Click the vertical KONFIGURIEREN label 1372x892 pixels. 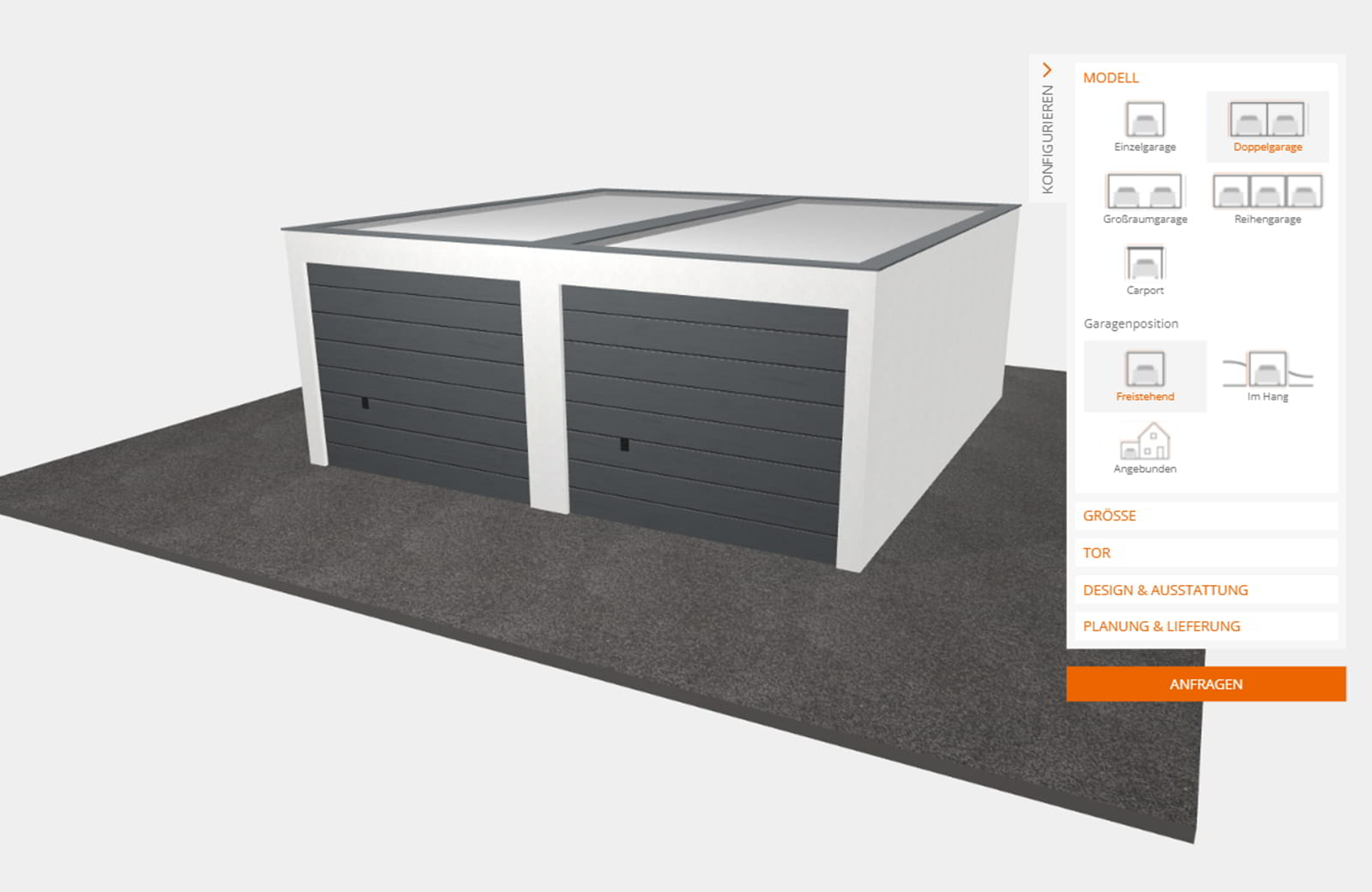[1047, 139]
